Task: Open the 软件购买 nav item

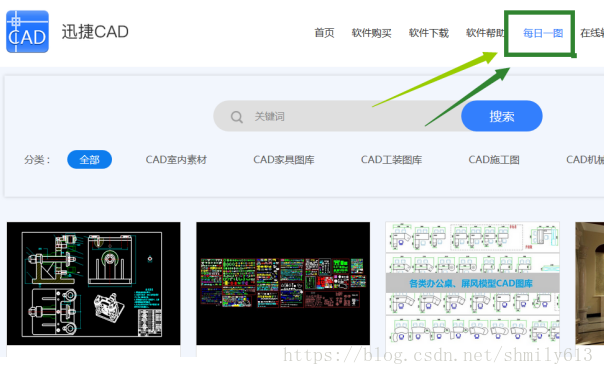Action: [371, 33]
